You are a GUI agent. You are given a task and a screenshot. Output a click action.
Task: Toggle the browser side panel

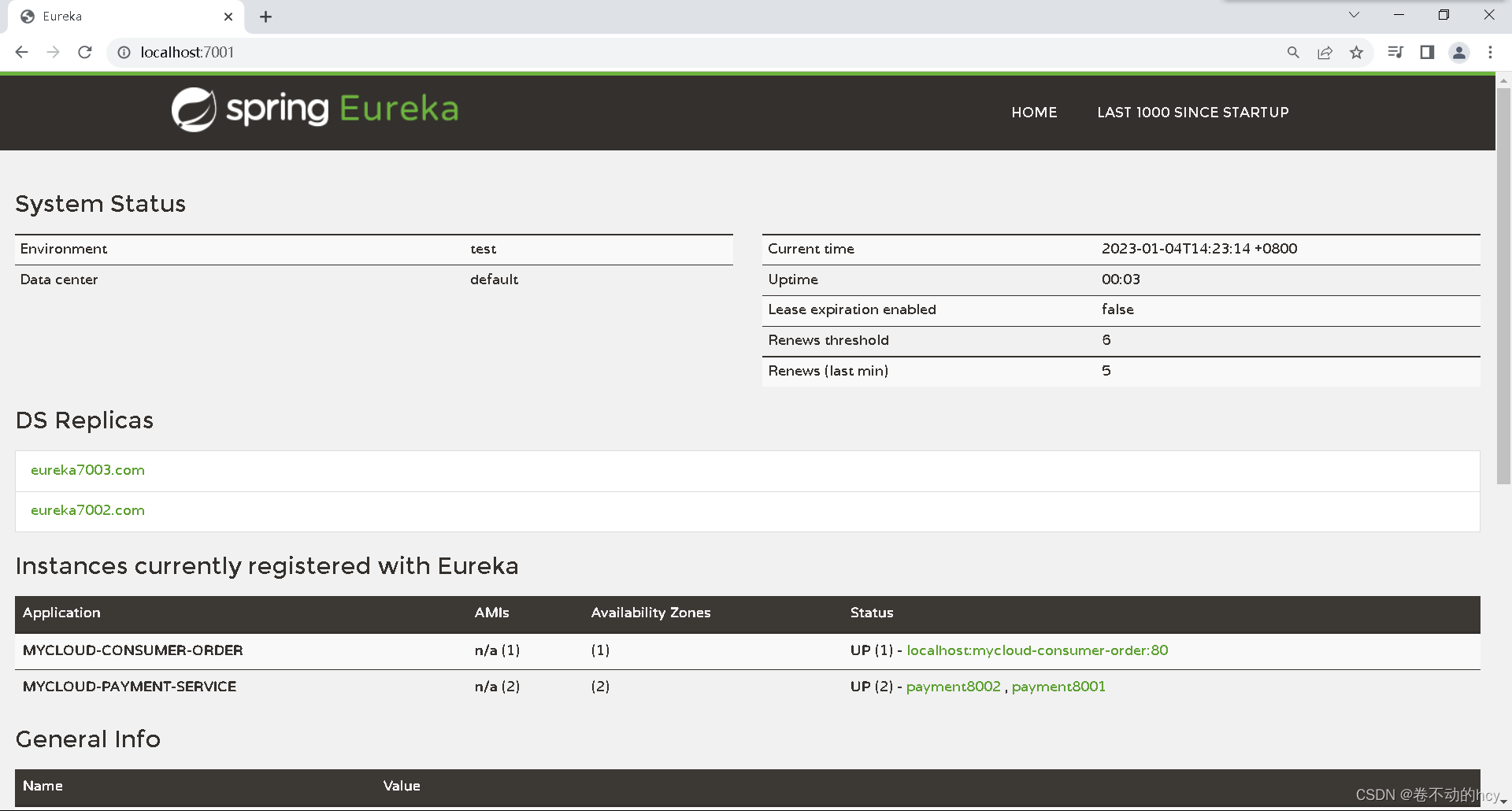[1427, 52]
